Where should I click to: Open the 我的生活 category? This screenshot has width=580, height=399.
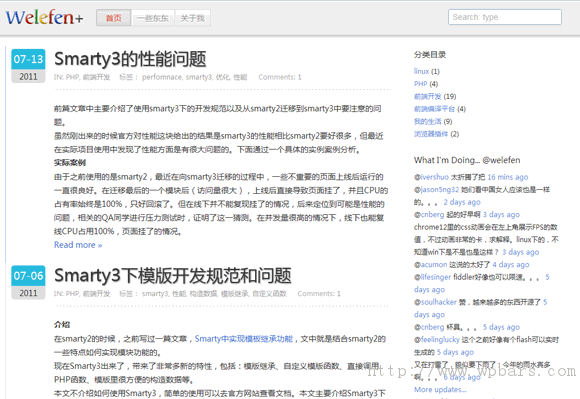tap(428, 121)
